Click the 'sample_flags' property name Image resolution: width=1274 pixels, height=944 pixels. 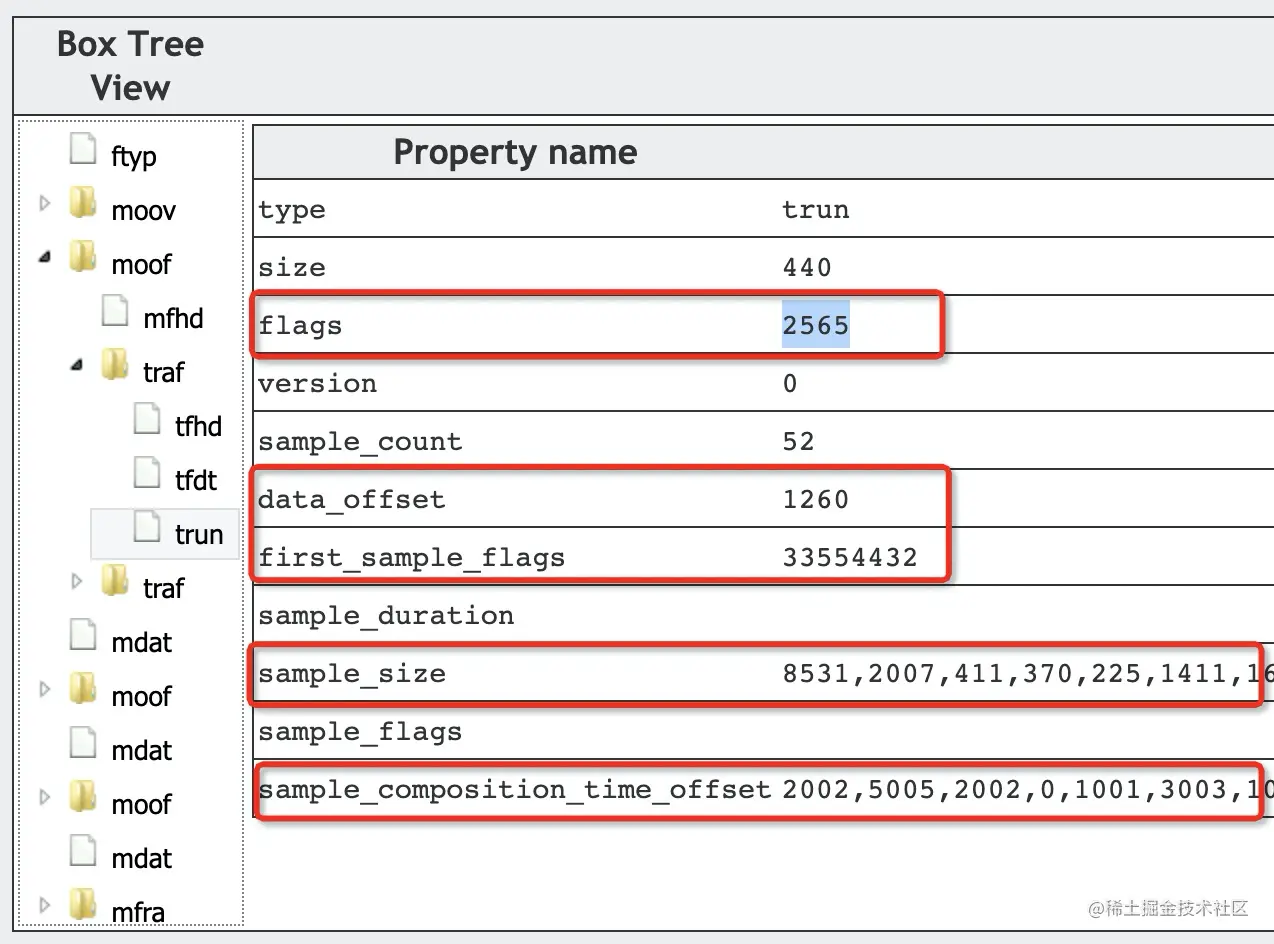pyautogui.click(x=360, y=732)
